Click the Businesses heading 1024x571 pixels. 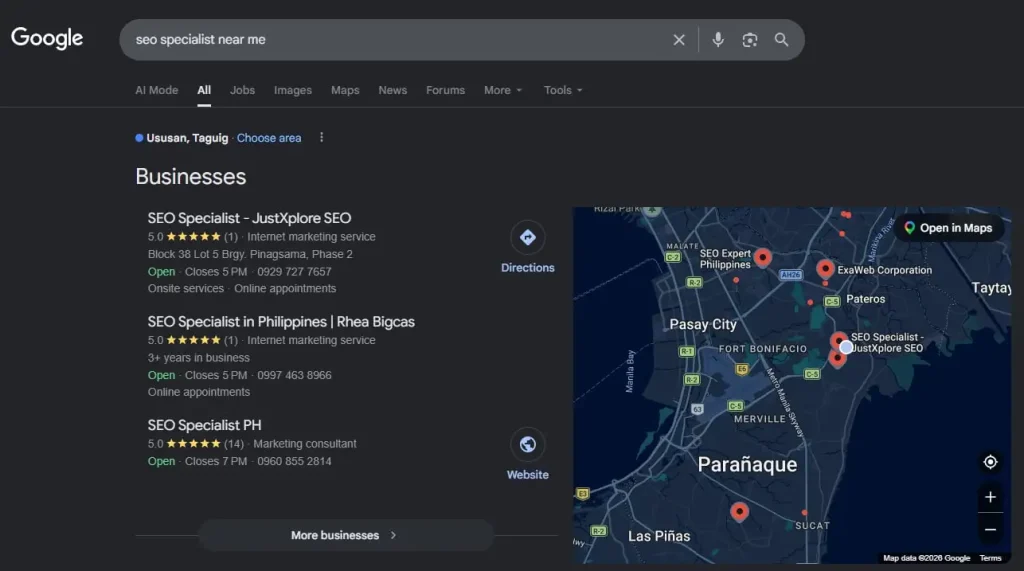point(191,176)
